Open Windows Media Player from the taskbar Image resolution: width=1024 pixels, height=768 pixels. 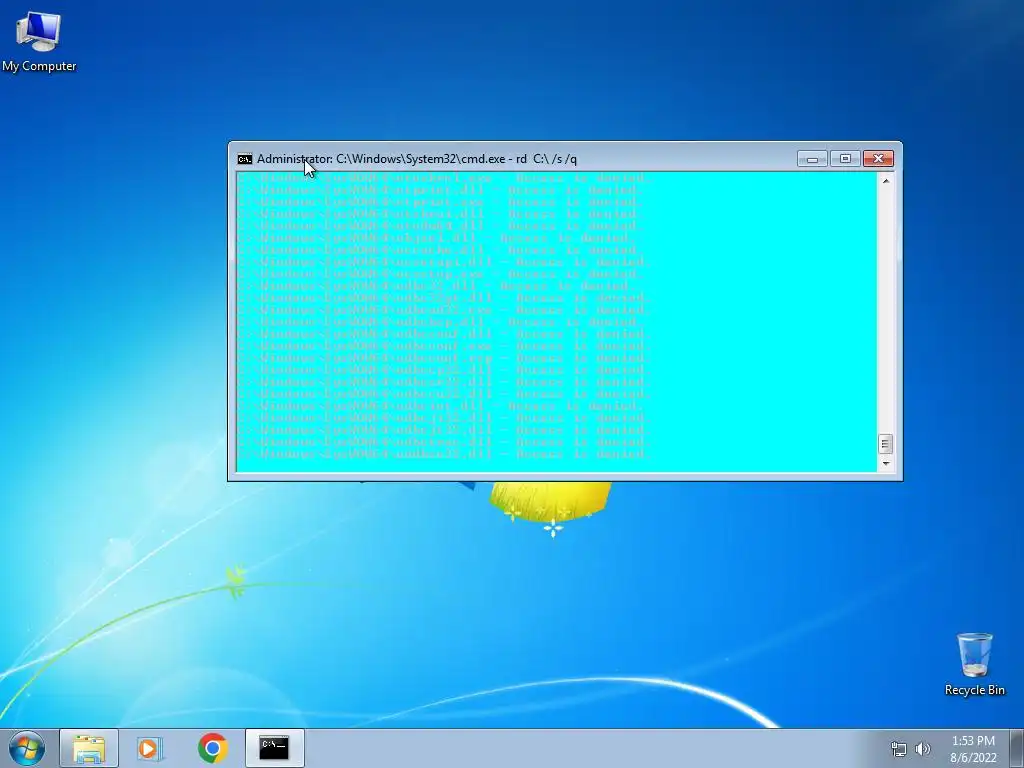150,748
